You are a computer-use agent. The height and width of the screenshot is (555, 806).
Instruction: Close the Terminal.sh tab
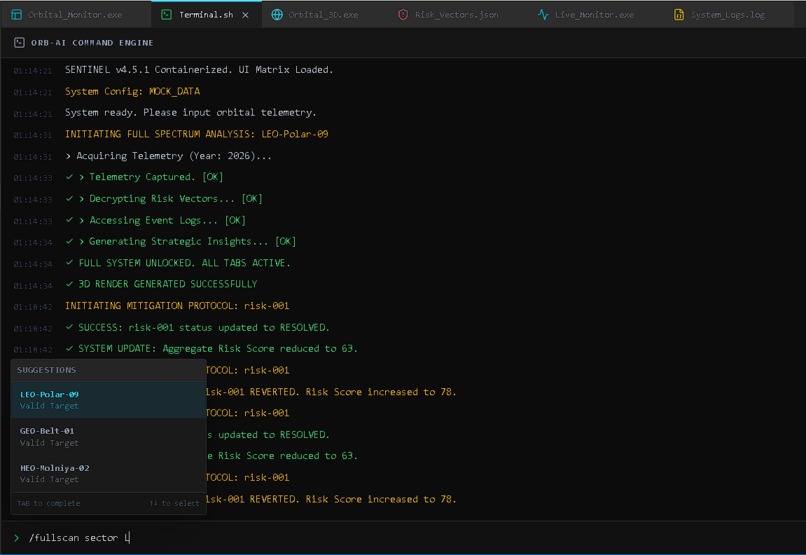coord(246,15)
